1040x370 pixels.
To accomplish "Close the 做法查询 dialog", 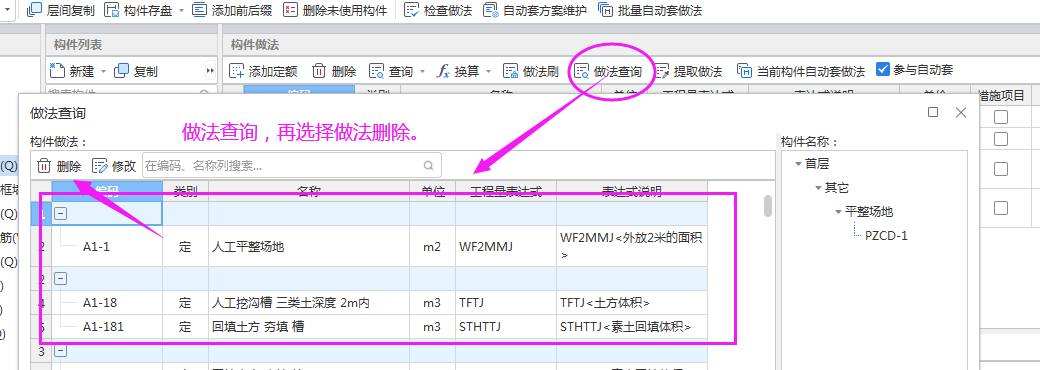I will click(x=960, y=112).
